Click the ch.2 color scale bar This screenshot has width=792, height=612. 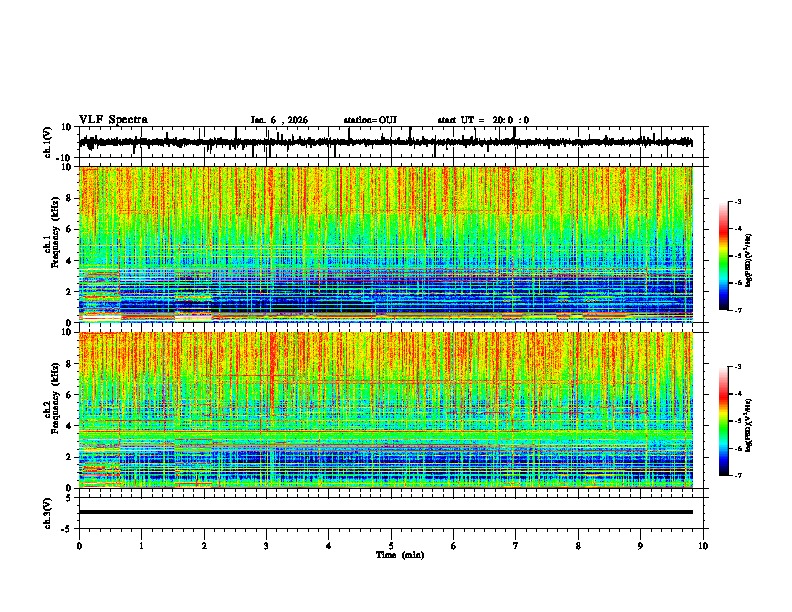coord(723,421)
